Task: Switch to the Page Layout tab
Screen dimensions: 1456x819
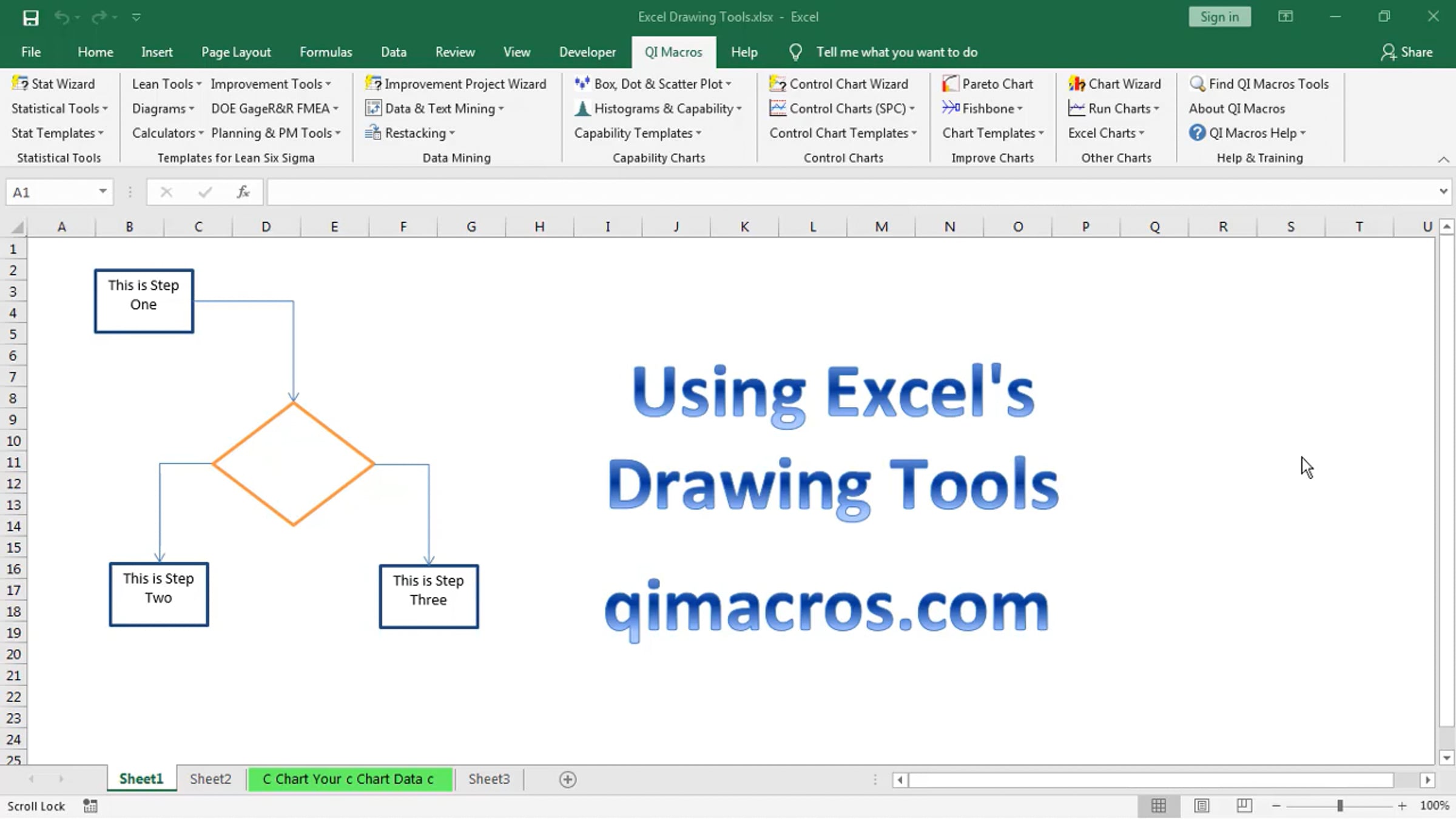Action: 236,52
